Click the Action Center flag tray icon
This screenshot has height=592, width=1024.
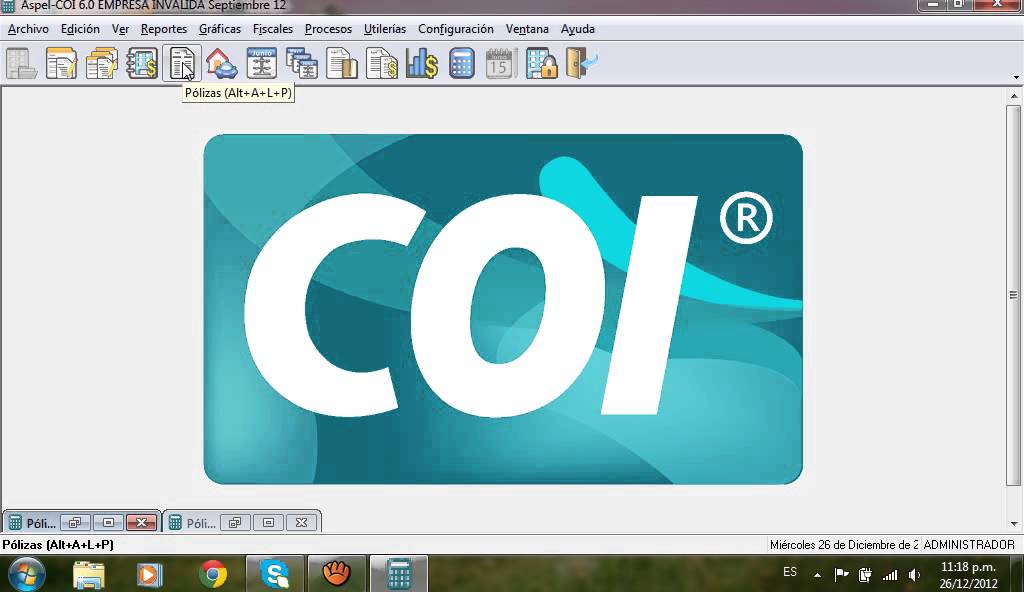pos(841,575)
